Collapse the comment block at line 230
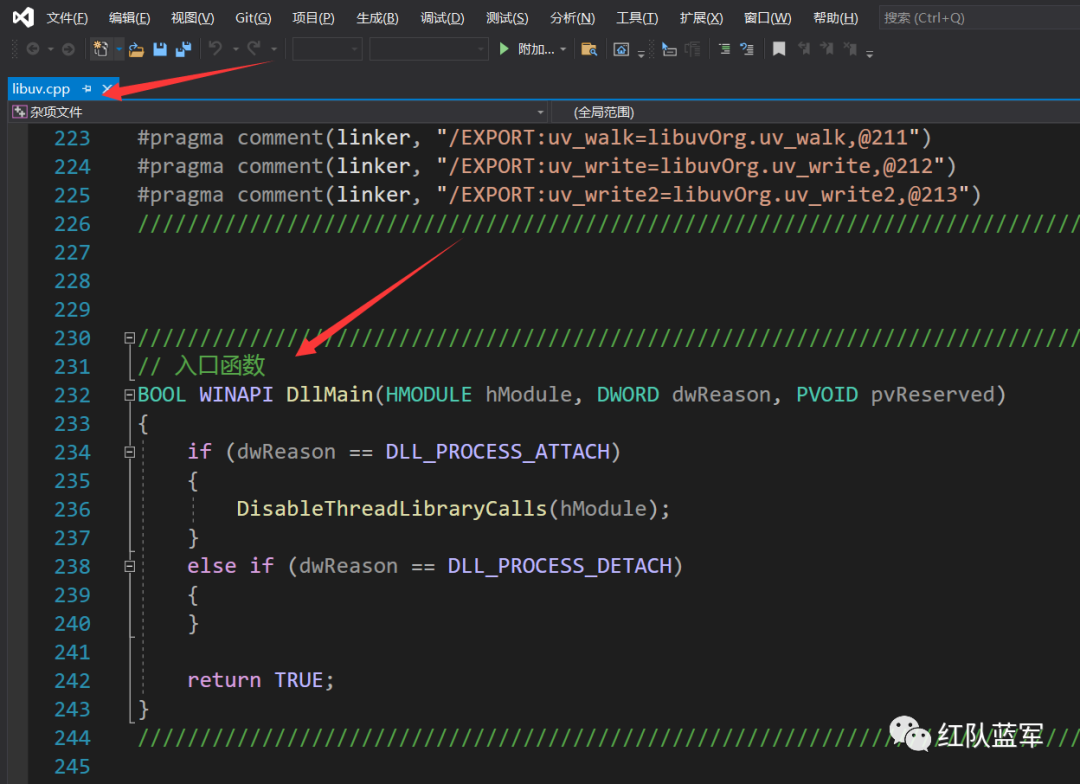 pyautogui.click(x=129, y=338)
